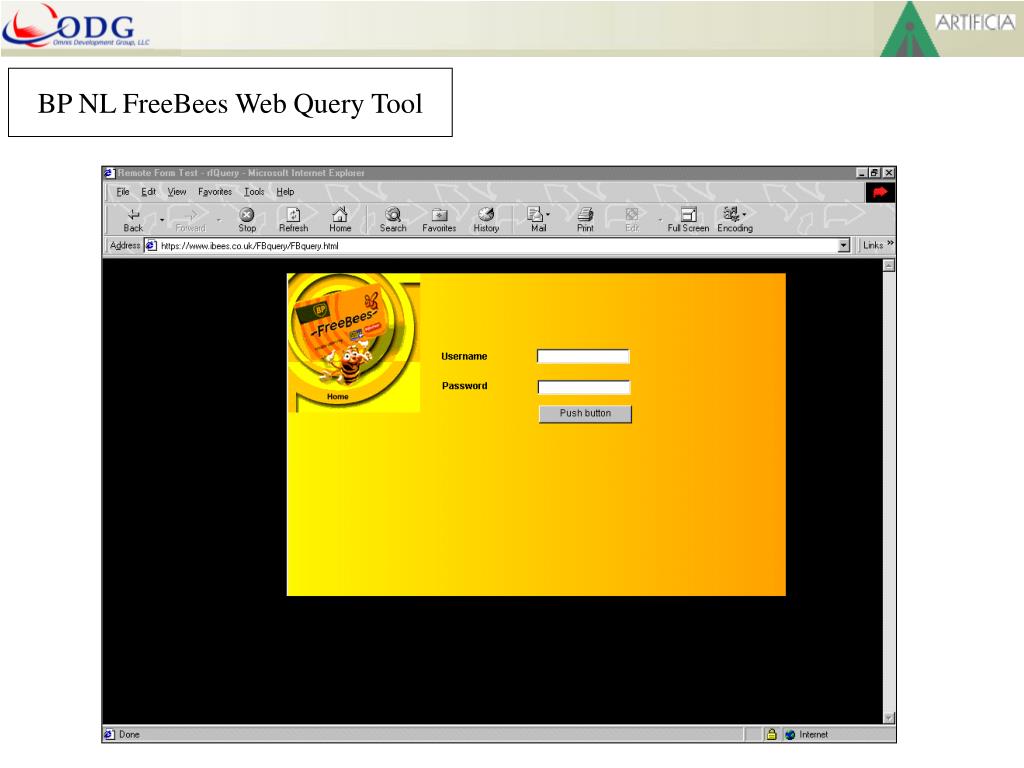The image size is (1024, 768).
Task: Print the page with Print icon
Action: 585,220
